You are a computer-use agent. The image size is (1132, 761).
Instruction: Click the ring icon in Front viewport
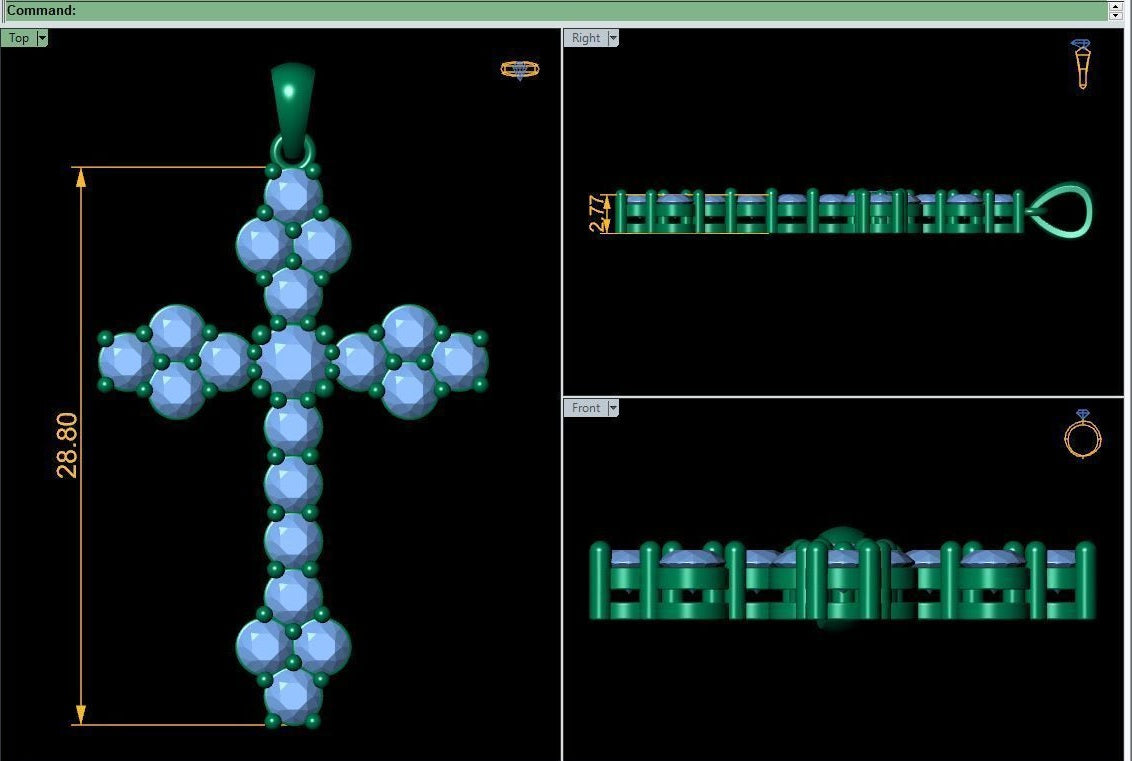(1082, 434)
